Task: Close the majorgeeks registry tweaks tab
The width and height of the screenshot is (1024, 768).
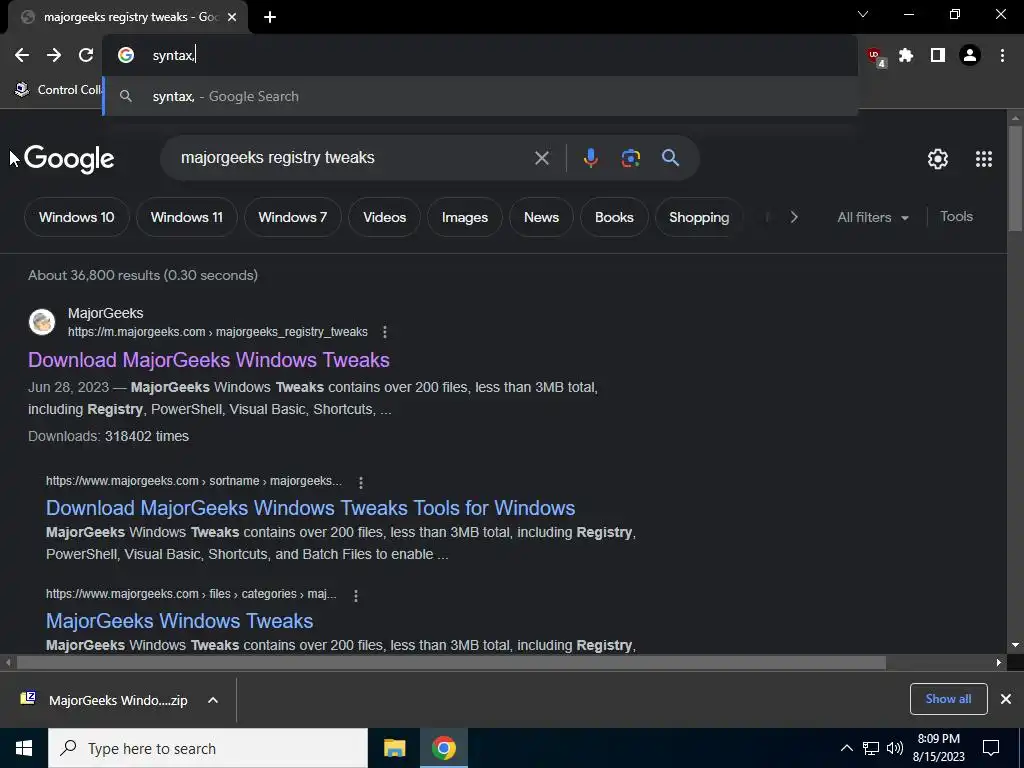Action: point(232,18)
